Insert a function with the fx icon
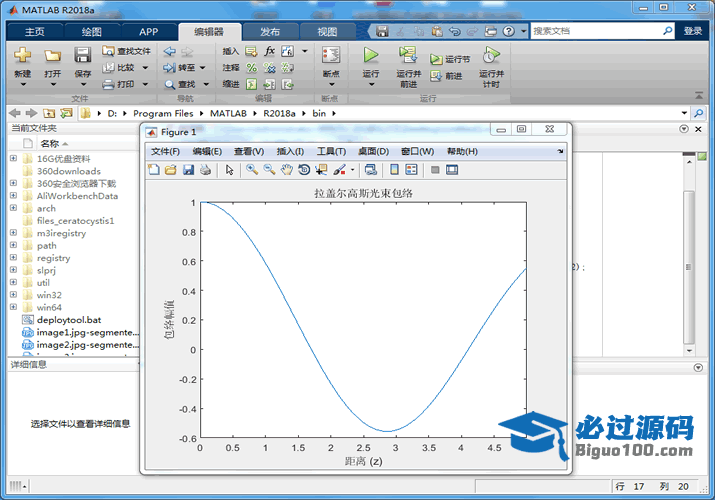The width and height of the screenshot is (715, 500). pyautogui.click(x=269, y=51)
